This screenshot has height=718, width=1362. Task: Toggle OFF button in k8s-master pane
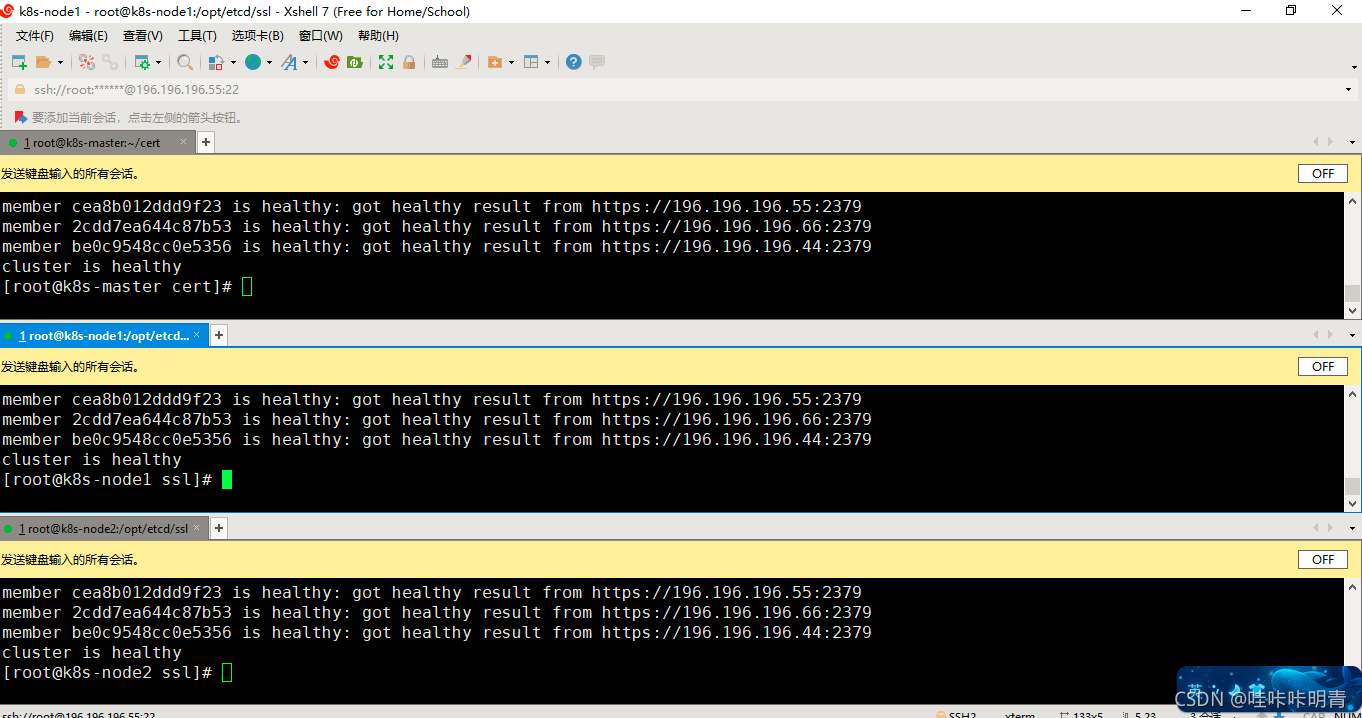1323,173
